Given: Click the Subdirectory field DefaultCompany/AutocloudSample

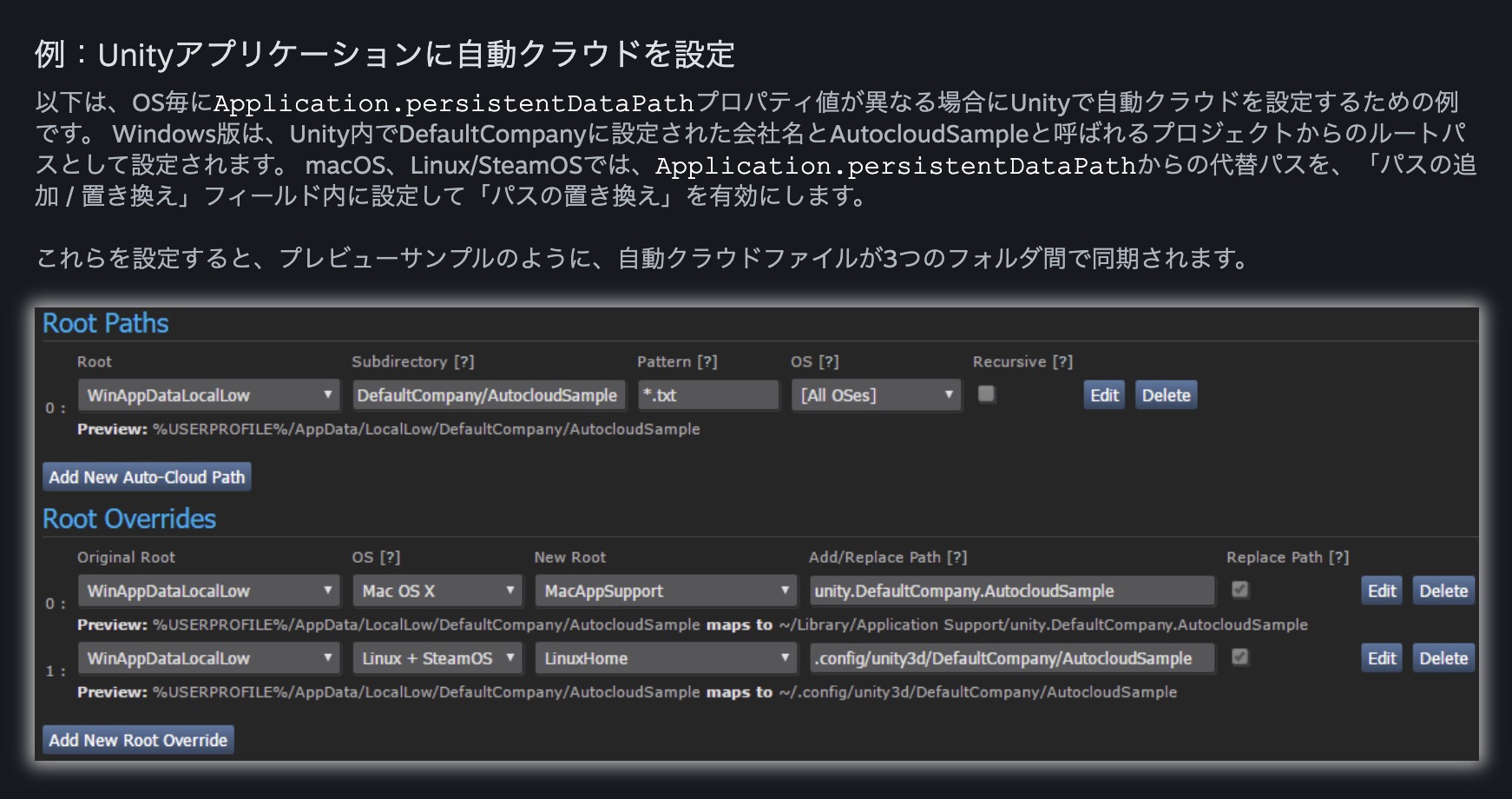Looking at the screenshot, I should point(488,395).
